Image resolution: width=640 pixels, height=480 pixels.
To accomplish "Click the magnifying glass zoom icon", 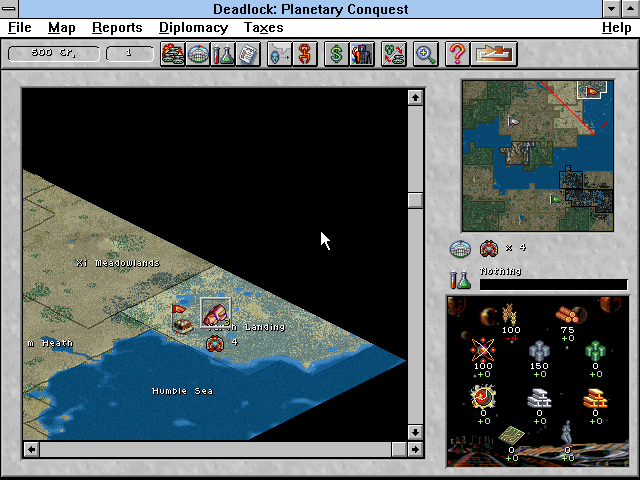I will point(426,53).
